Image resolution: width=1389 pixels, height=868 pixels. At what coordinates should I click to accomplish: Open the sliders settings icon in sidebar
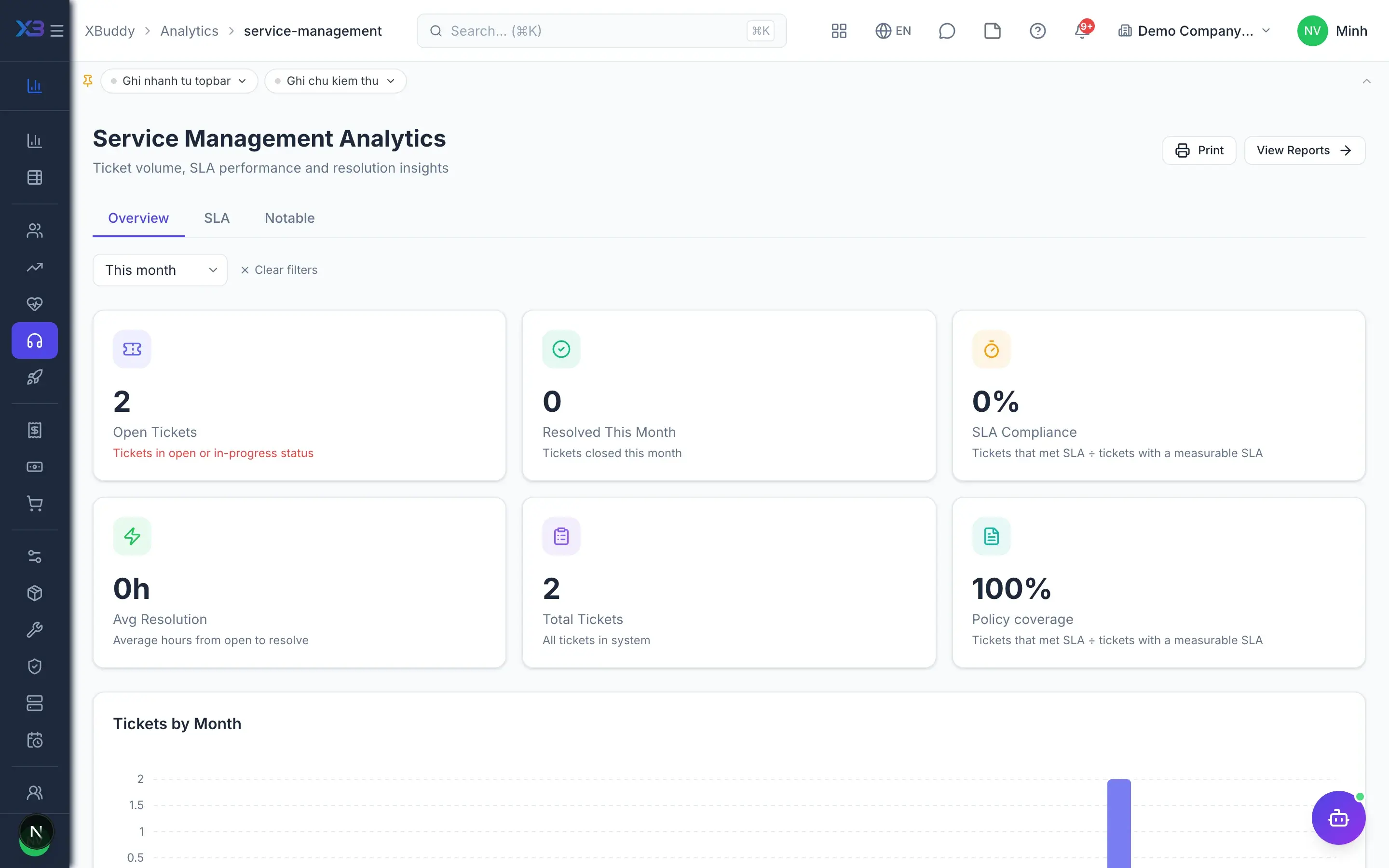coord(34,556)
